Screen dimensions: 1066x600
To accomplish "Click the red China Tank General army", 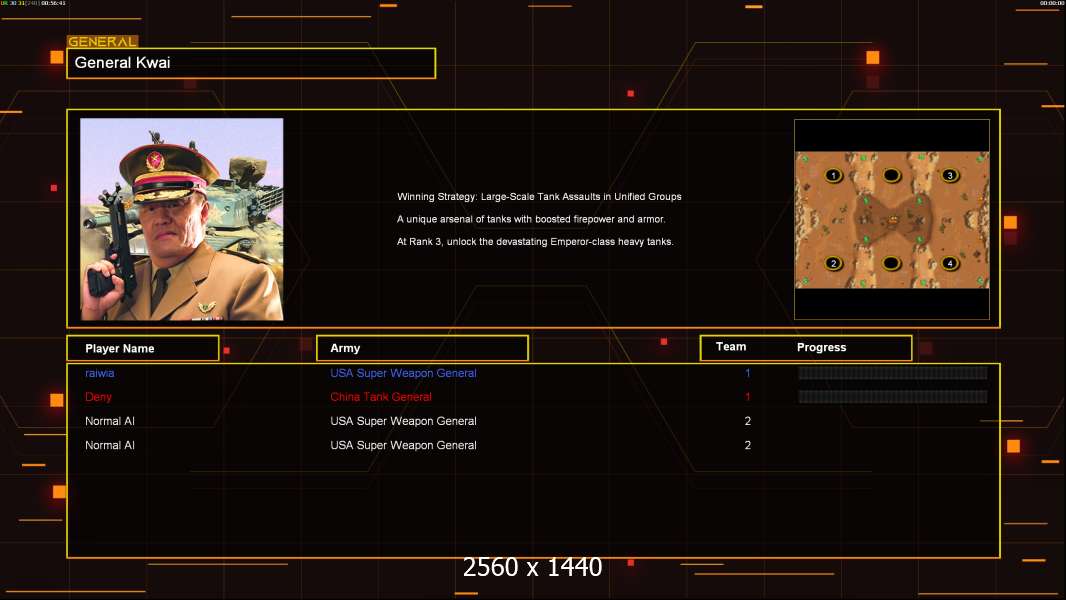I will coord(381,397).
